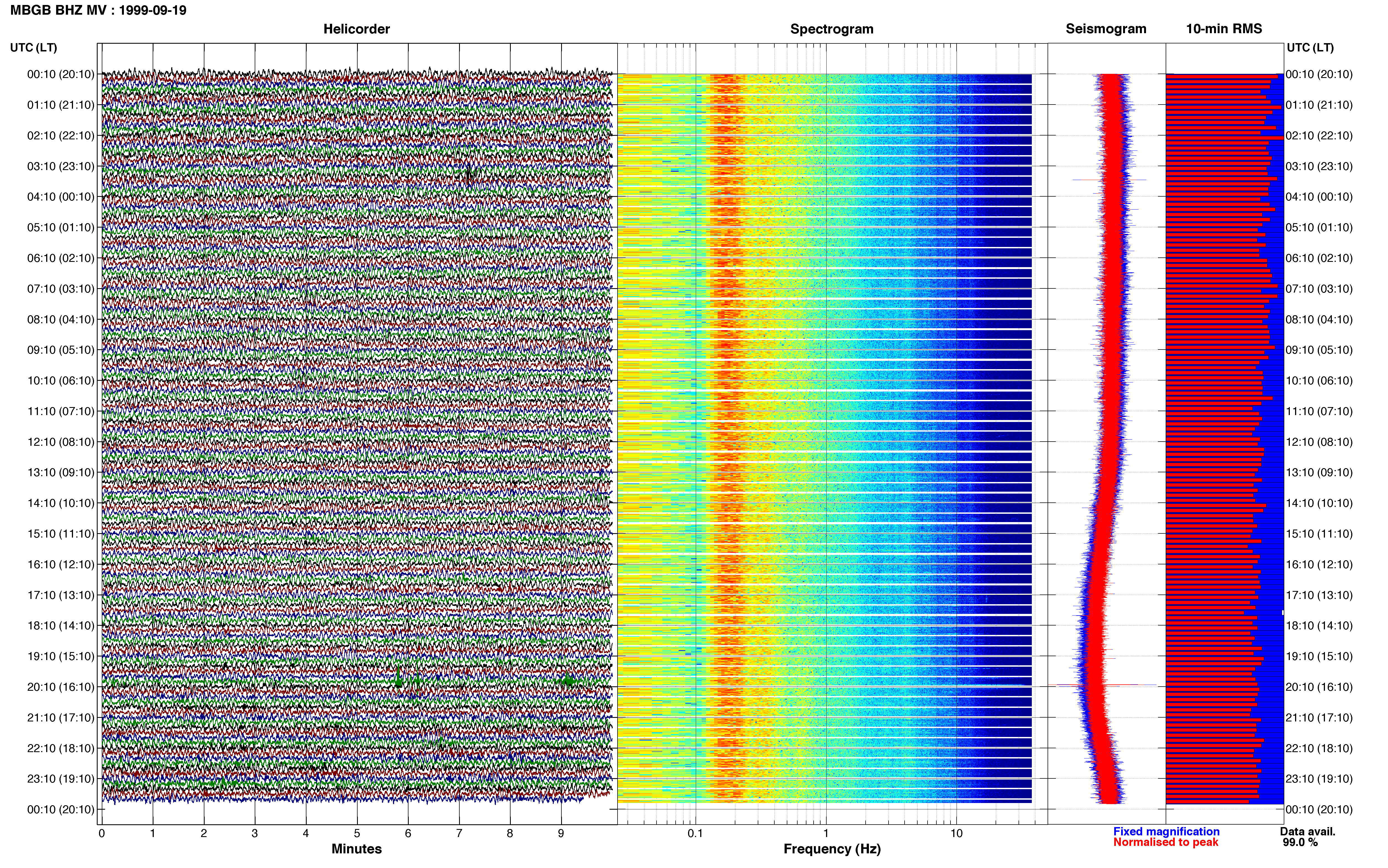Image resolution: width=1388 pixels, height=868 pixels.
Task: Click right-side time label 23:10 (19:10)
Action: [1319, 778]
